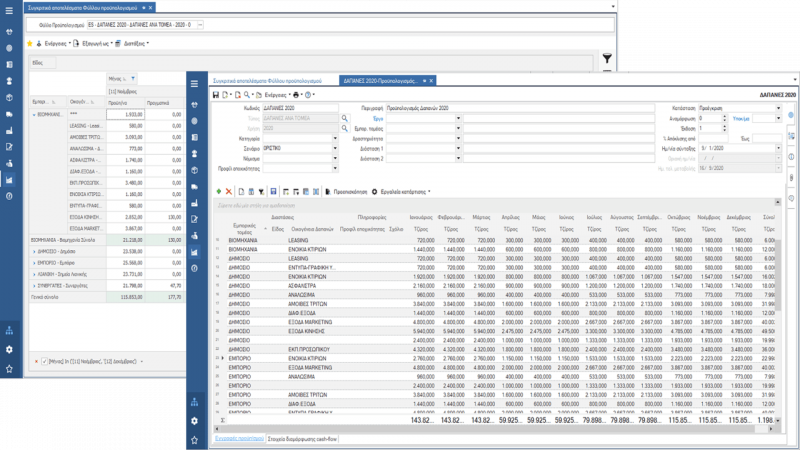Click the Υποκ/μα blue link label

coord(741,118)
